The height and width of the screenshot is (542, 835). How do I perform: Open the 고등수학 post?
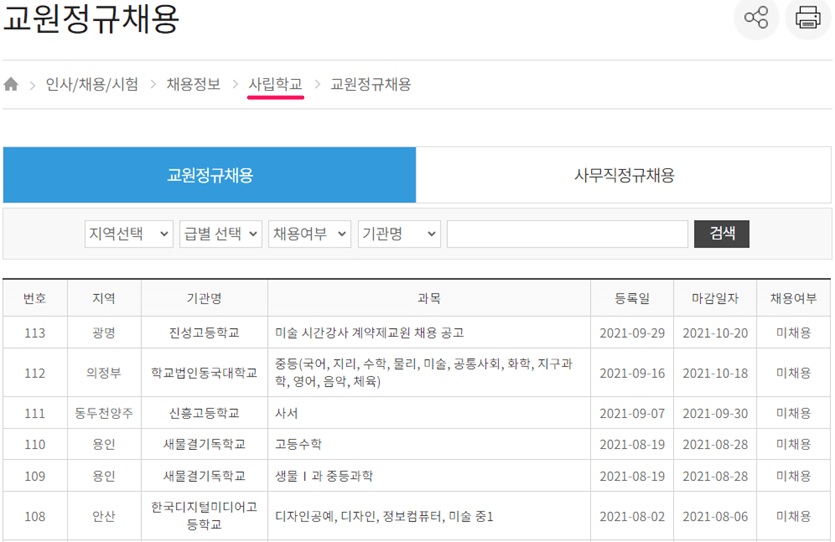tap(298, 444)
